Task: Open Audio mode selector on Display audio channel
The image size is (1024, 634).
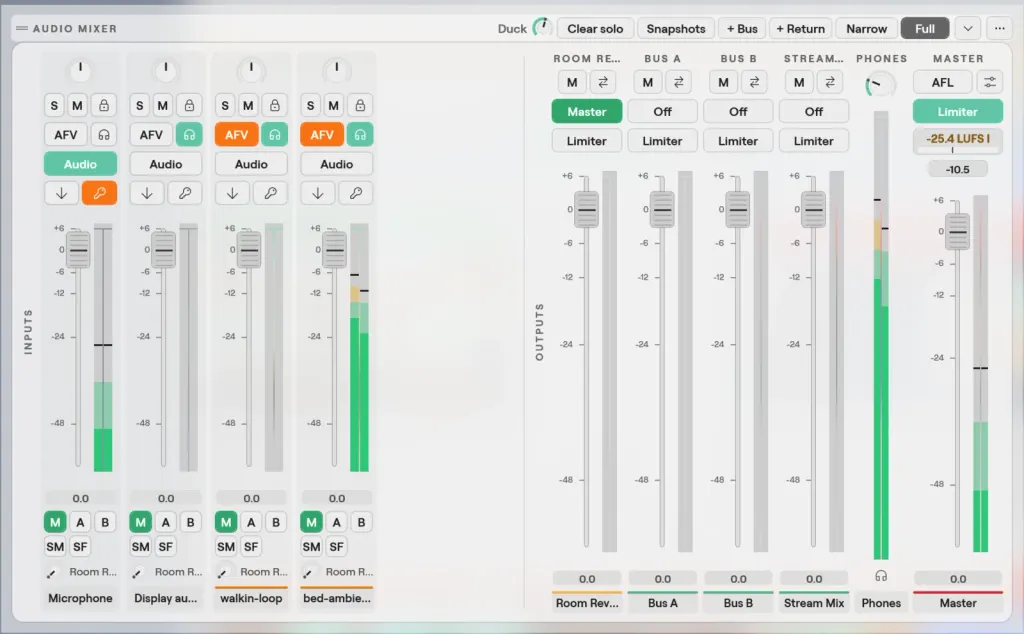Action: 166,164
